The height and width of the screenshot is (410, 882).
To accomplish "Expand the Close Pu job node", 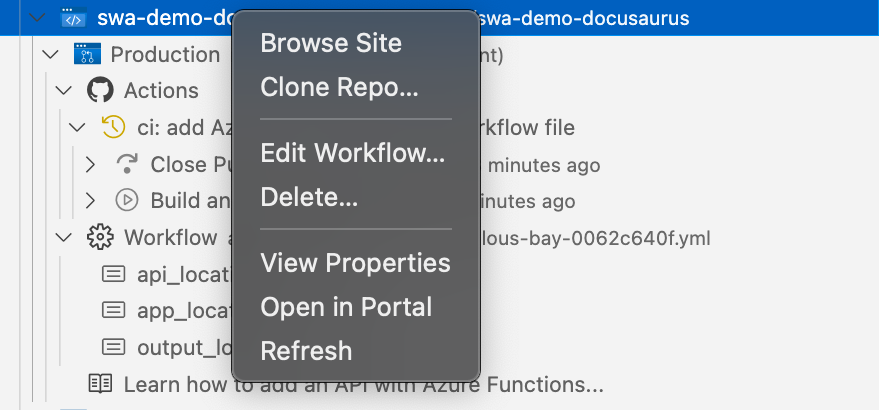I will 90,164.
